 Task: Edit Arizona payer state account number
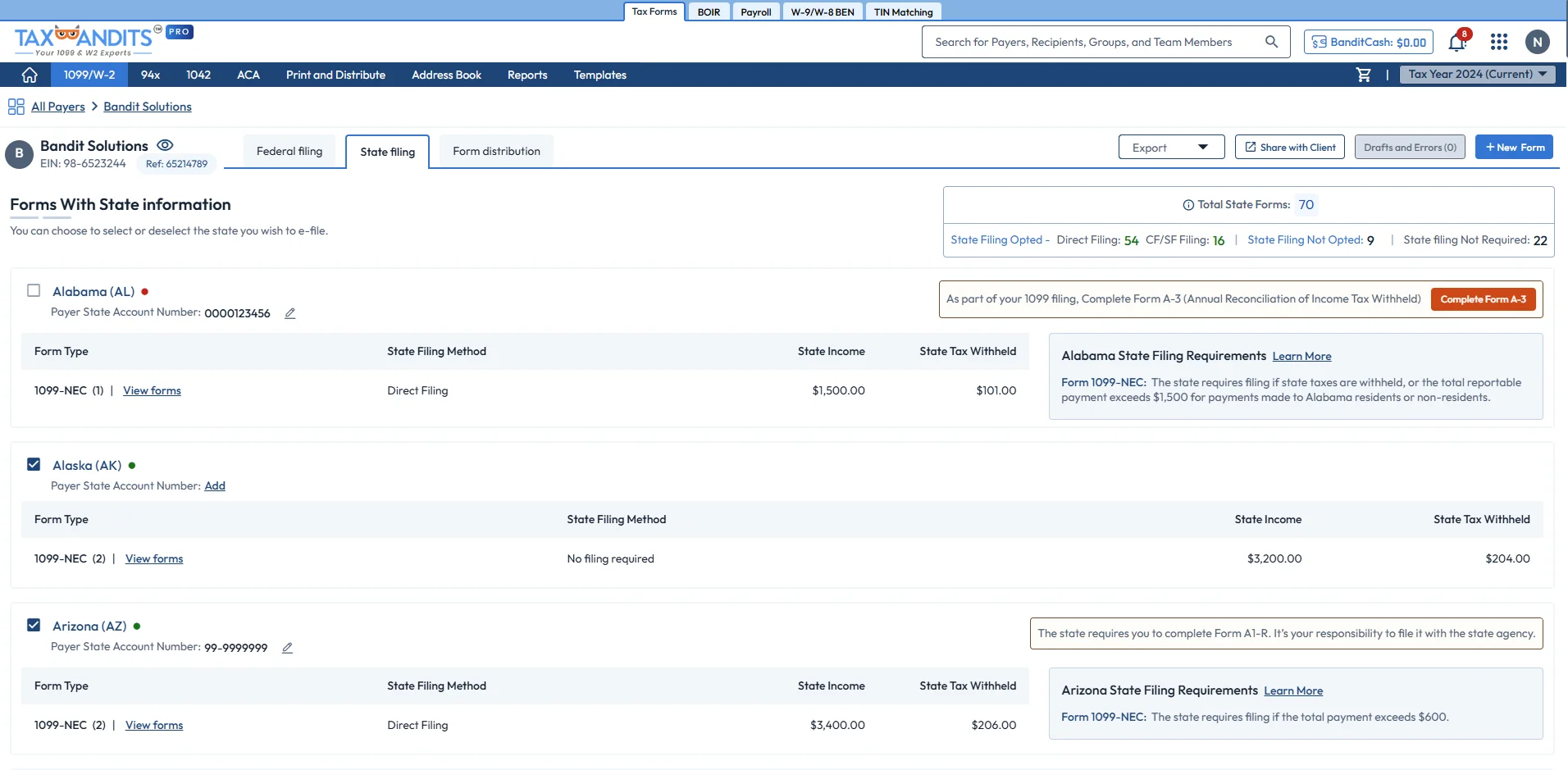pyautogui.click(x=287, y=648)
